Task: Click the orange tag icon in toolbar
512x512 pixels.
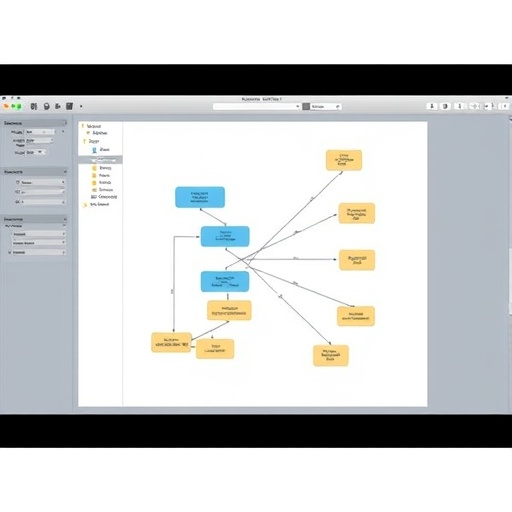Action: click(6, 106)
